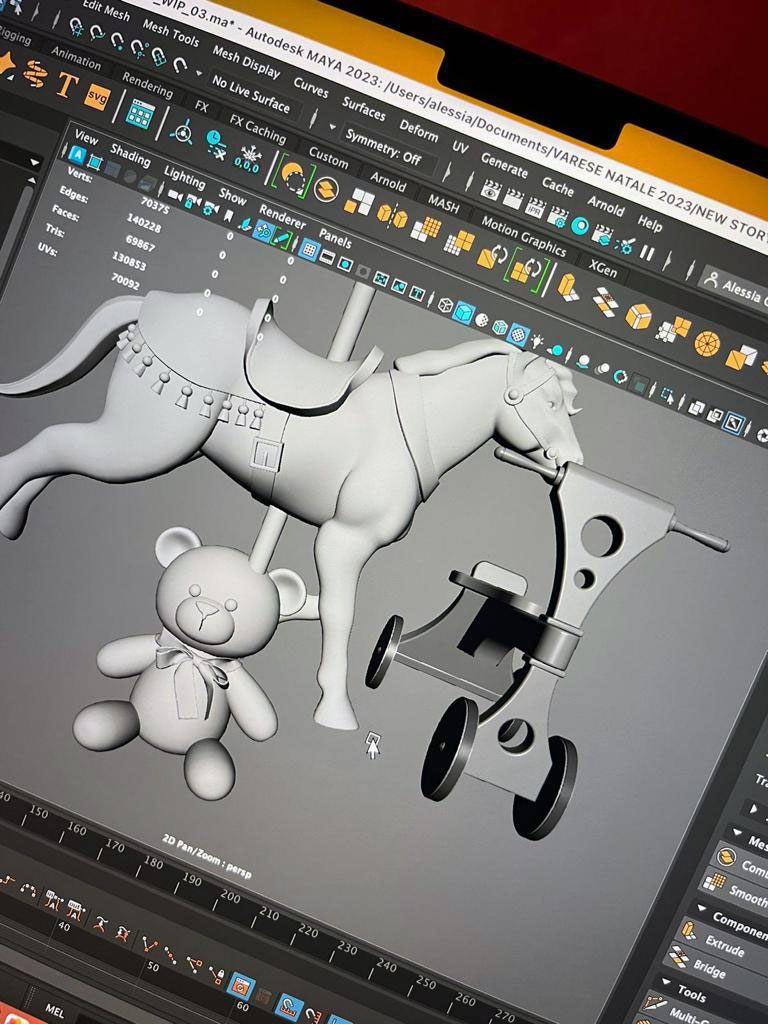Screen dimensions: 768x1024
Task: Collapse the Tools section triangle in right panel
Action: pyautogui.click(x=665, y=982)
